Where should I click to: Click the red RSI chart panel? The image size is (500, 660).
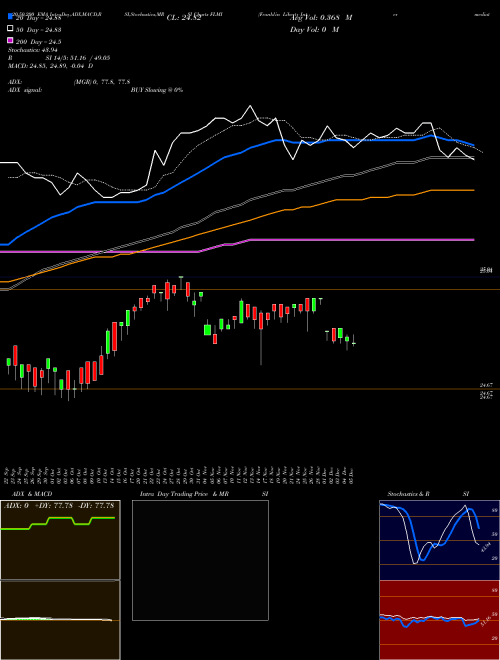[439, 620]
